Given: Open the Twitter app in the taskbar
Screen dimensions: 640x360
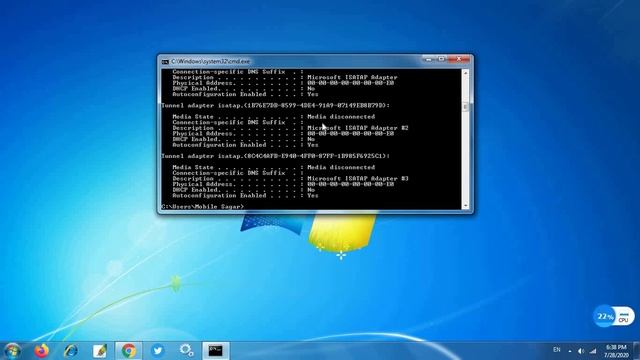Looking at the screenshot, I should [x=158, y=351].
